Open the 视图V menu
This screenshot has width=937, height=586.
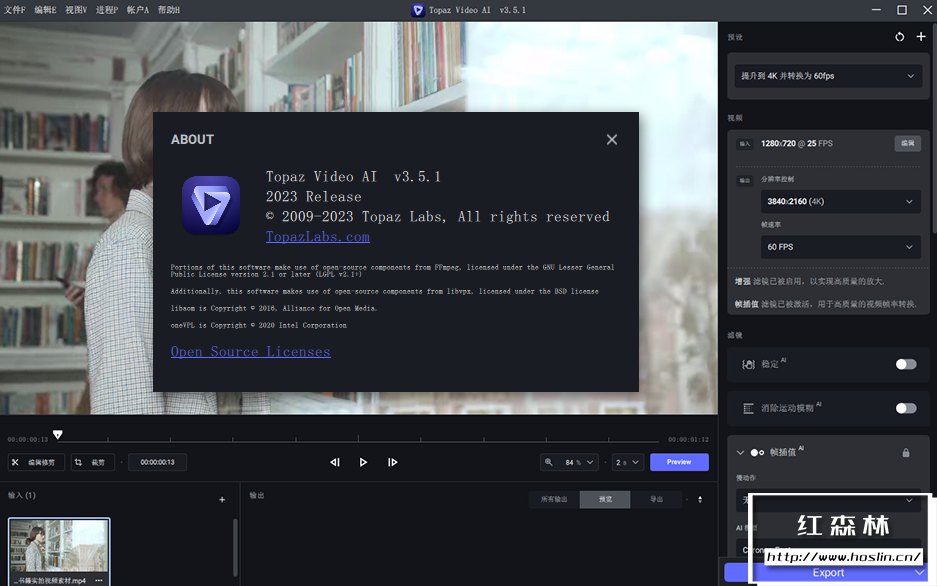[x=76, y=10]
